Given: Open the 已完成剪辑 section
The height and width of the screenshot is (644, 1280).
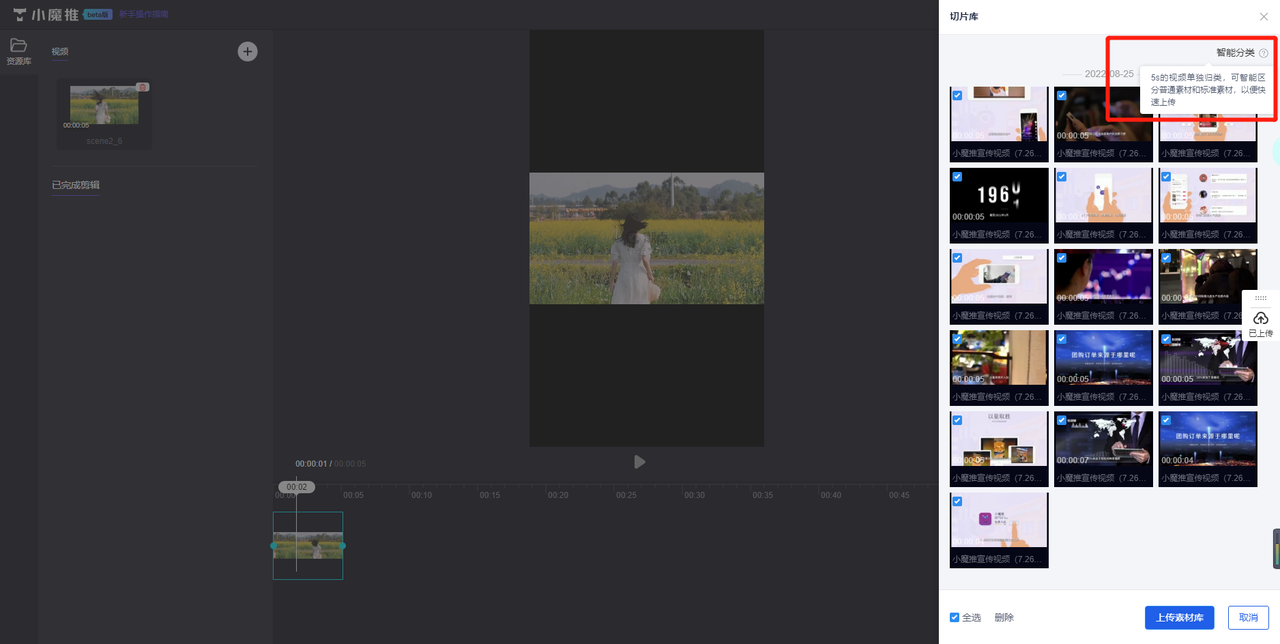Looking at the screenshot, I should point(76,185).
